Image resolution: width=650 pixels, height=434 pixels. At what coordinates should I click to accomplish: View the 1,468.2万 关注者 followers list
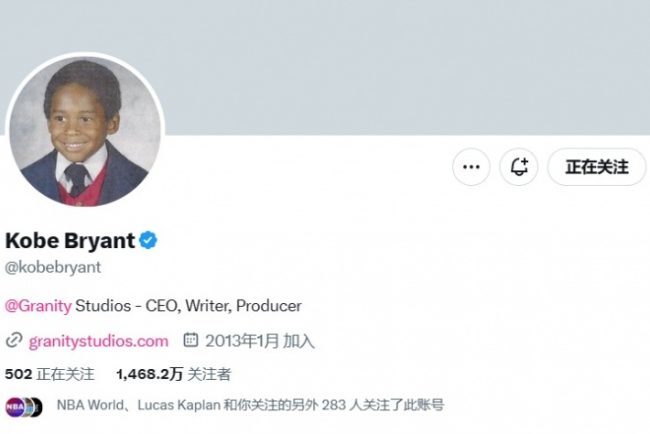(173, 374)
